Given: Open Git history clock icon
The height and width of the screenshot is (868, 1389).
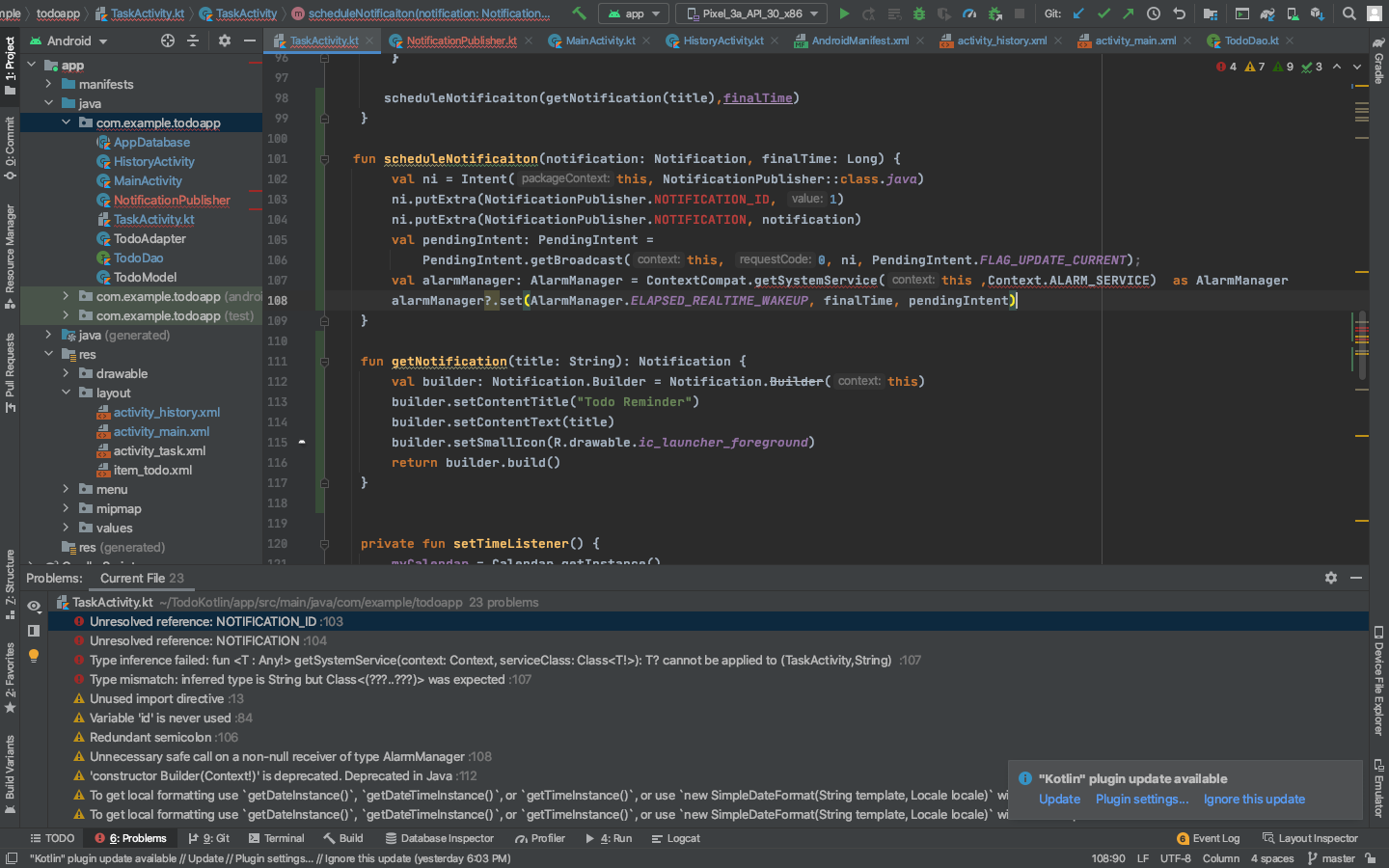Looking at the screenshot, I should 1154,14.
